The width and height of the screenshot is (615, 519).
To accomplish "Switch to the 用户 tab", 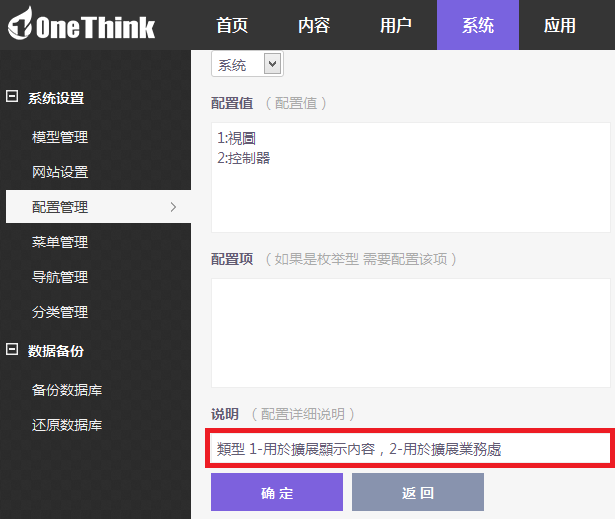I will pos(396,25).
